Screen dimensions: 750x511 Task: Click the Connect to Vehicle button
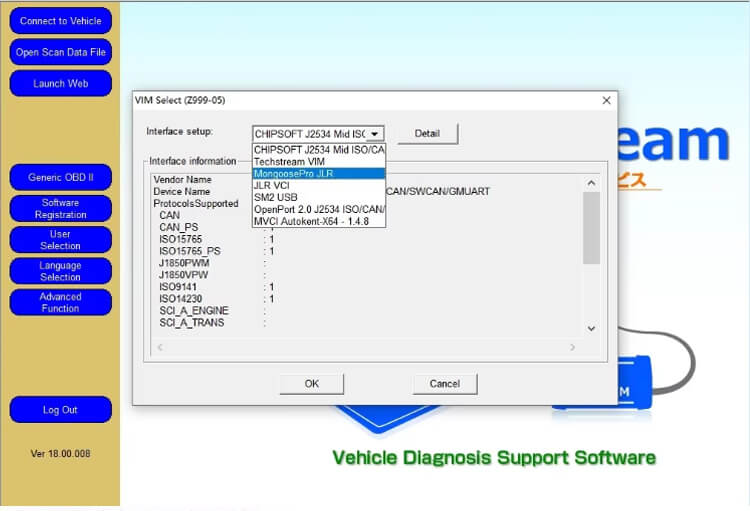(x=60, y=21)
